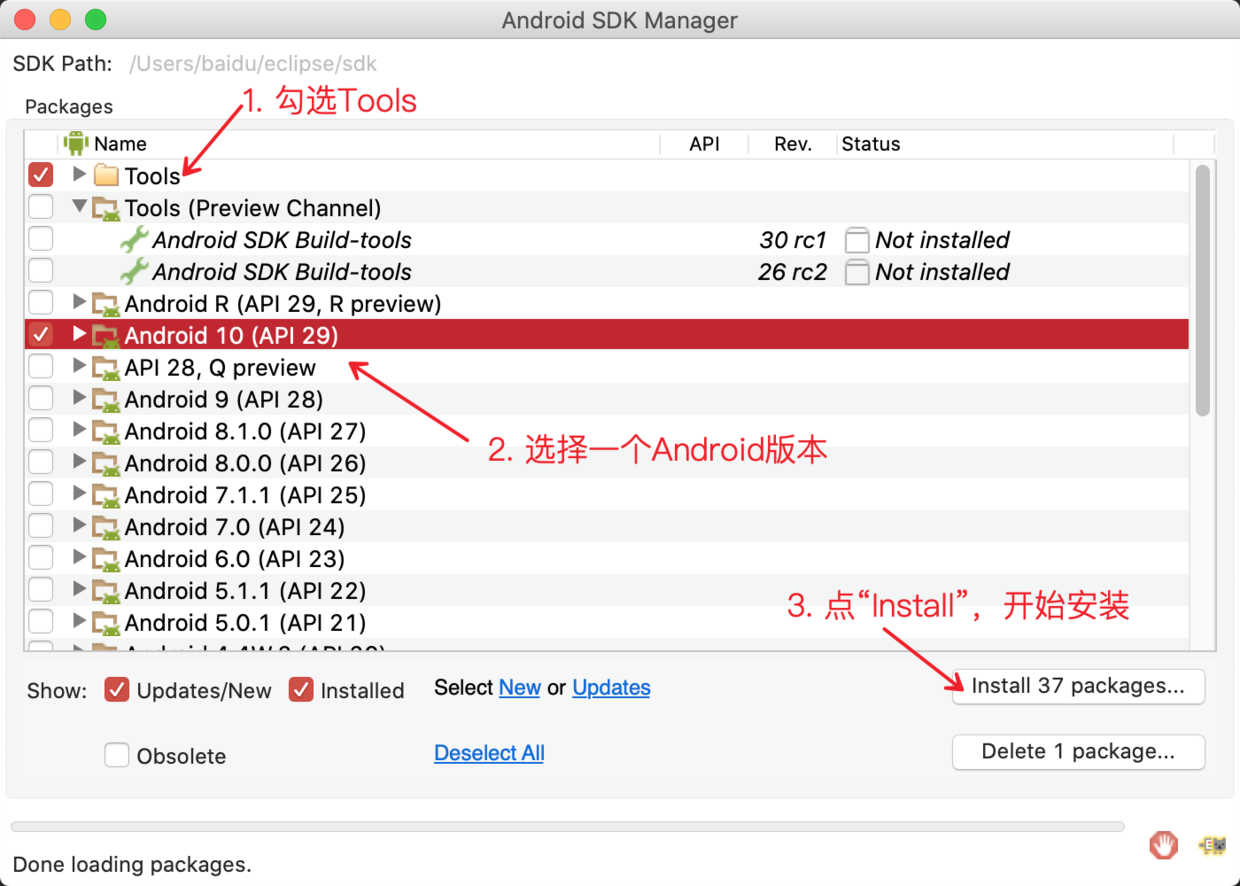
Task: Expand the Android 7.1.1 (API 25) node
Action: [79, 494]
